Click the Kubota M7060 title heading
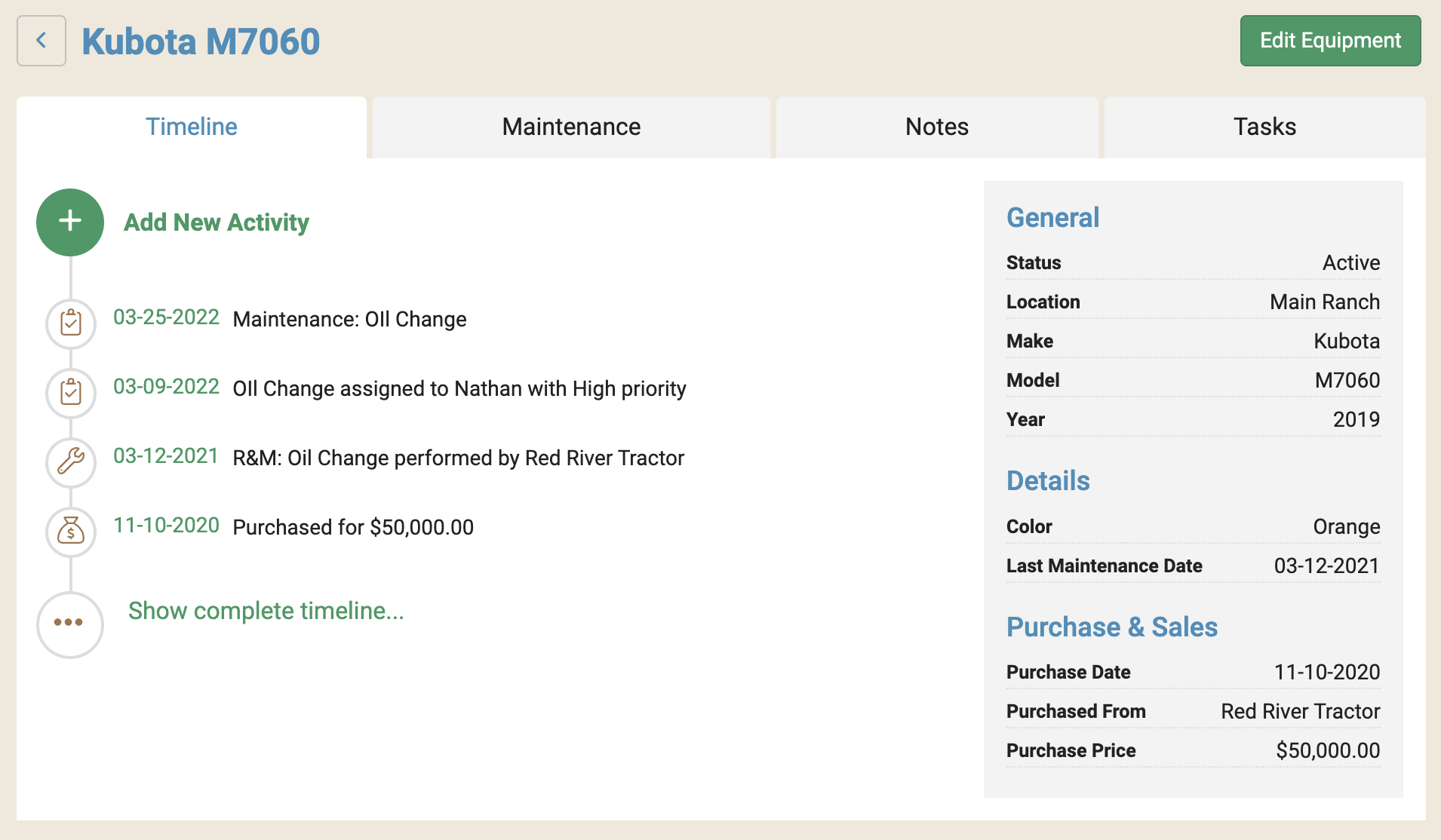This screenshot has width=1441, height=840. pyautogui.click(x=201, y=41)
